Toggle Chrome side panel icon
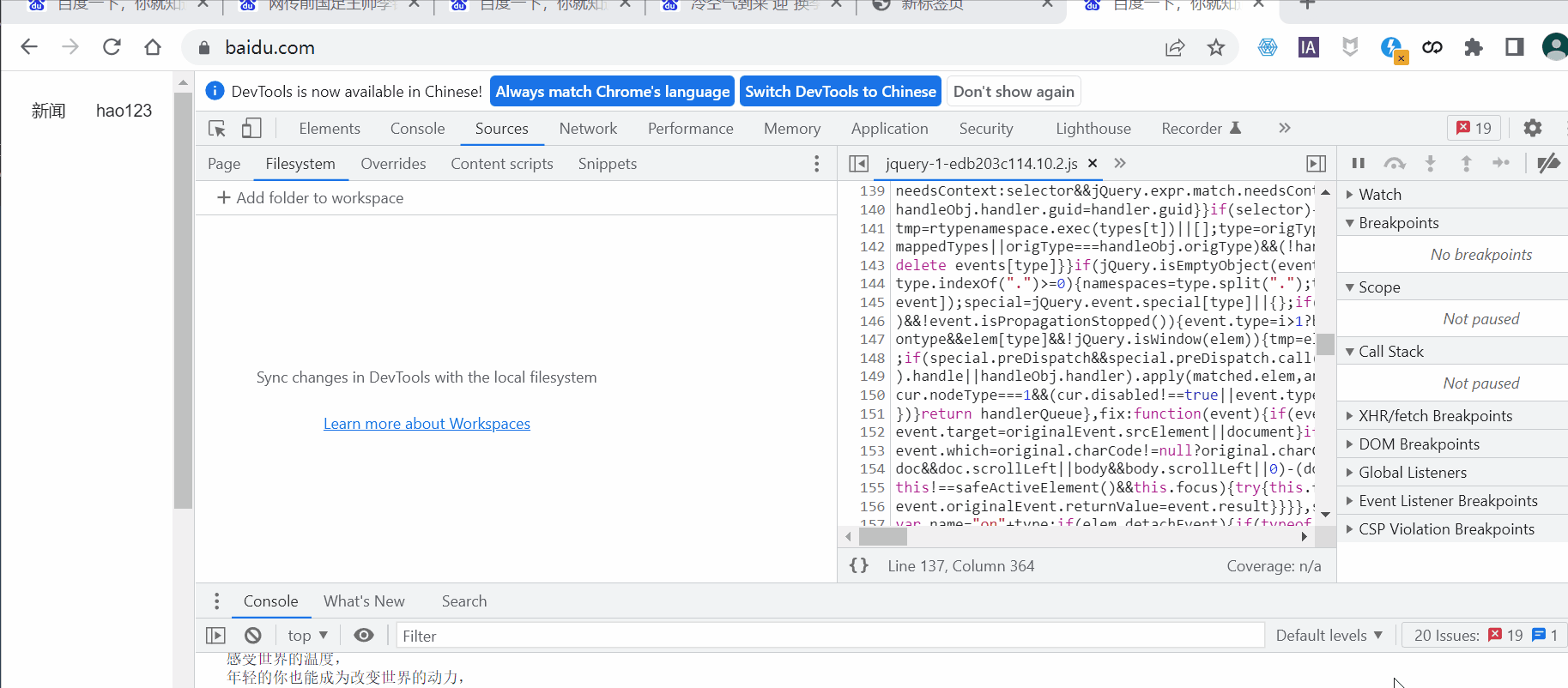 (x=1515, y=47)
